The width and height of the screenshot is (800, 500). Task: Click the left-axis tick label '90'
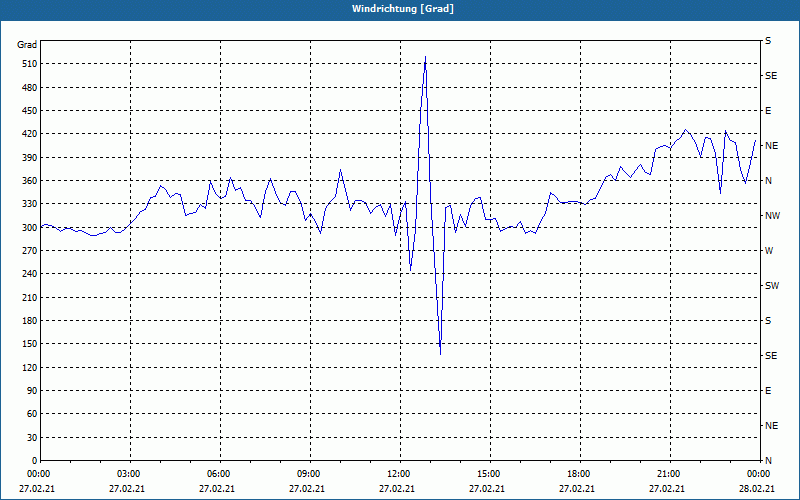pyautogui.click(x=32, y=391)
